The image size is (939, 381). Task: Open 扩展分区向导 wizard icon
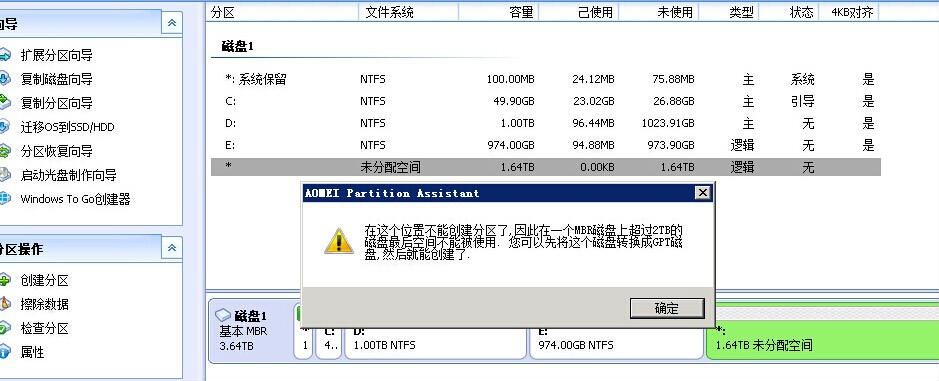(5, 55)
